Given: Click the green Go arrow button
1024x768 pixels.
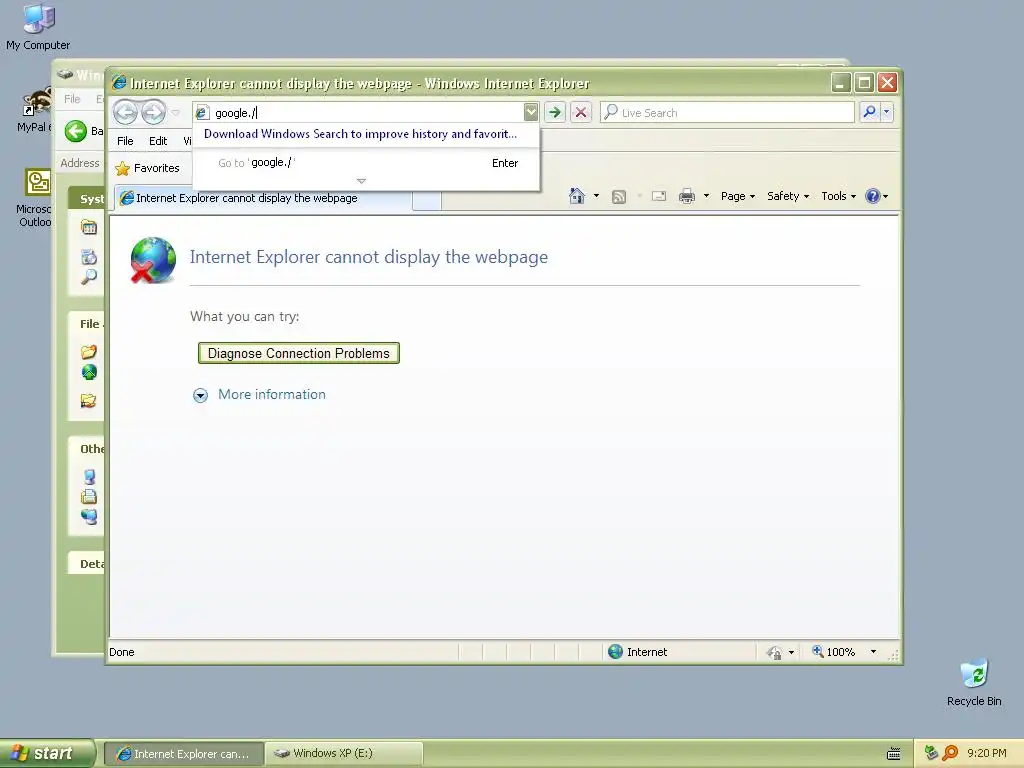Looking at the screenshot, I should pyautogui.click(x=554, y=112).
